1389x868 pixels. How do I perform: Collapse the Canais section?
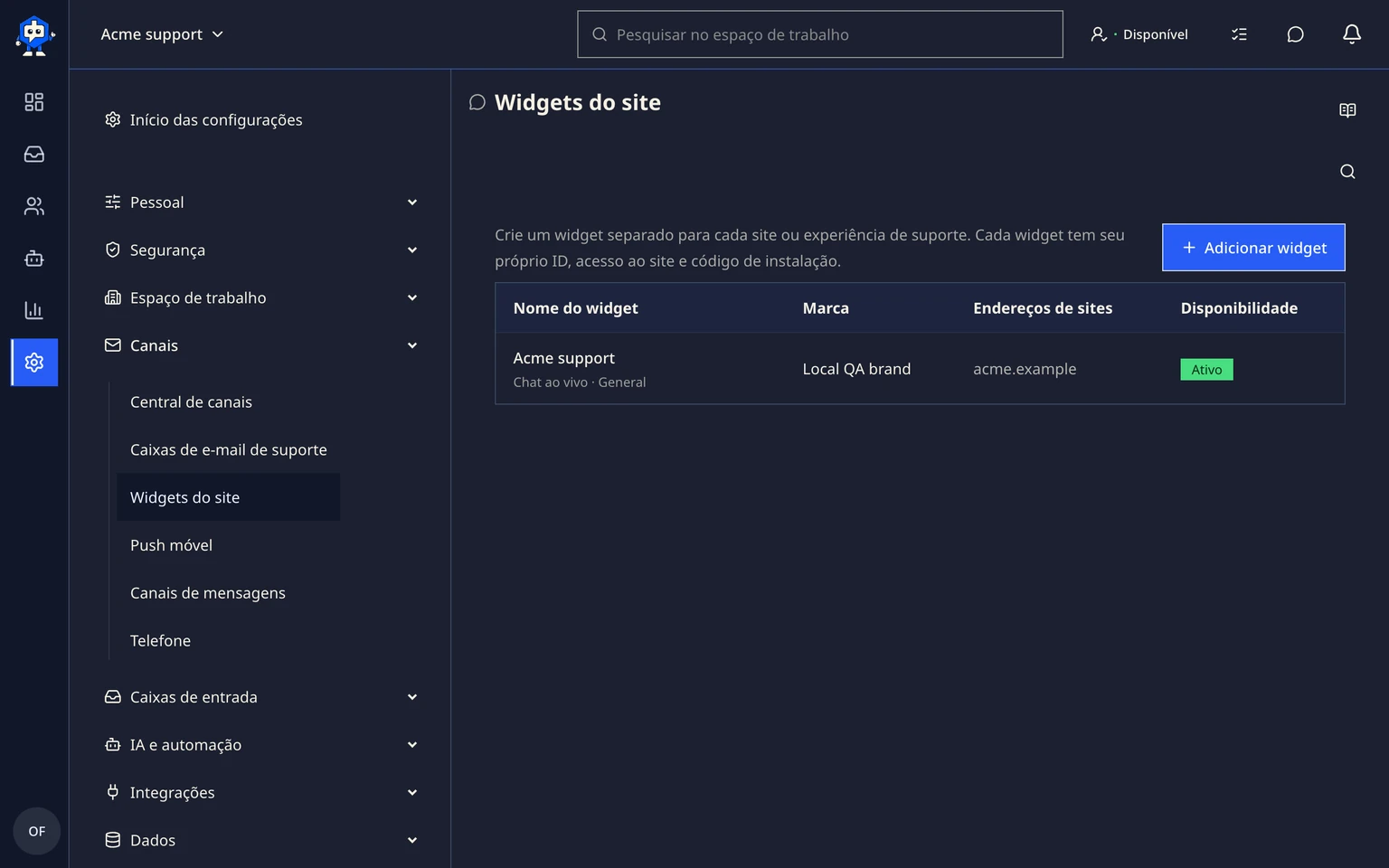coord(261,345)
